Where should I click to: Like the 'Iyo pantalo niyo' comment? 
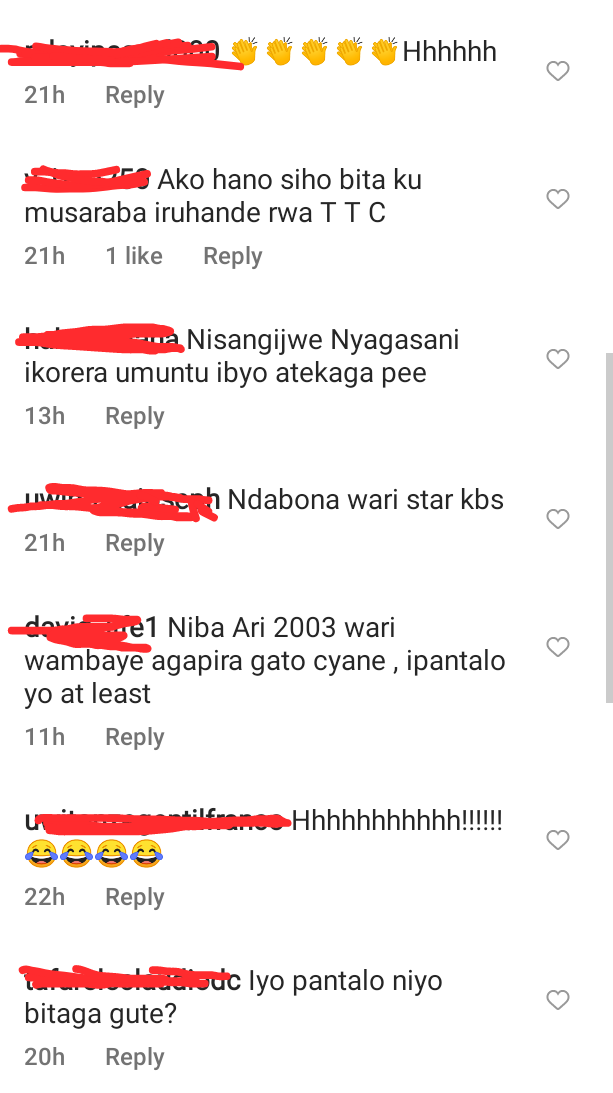558,1000
